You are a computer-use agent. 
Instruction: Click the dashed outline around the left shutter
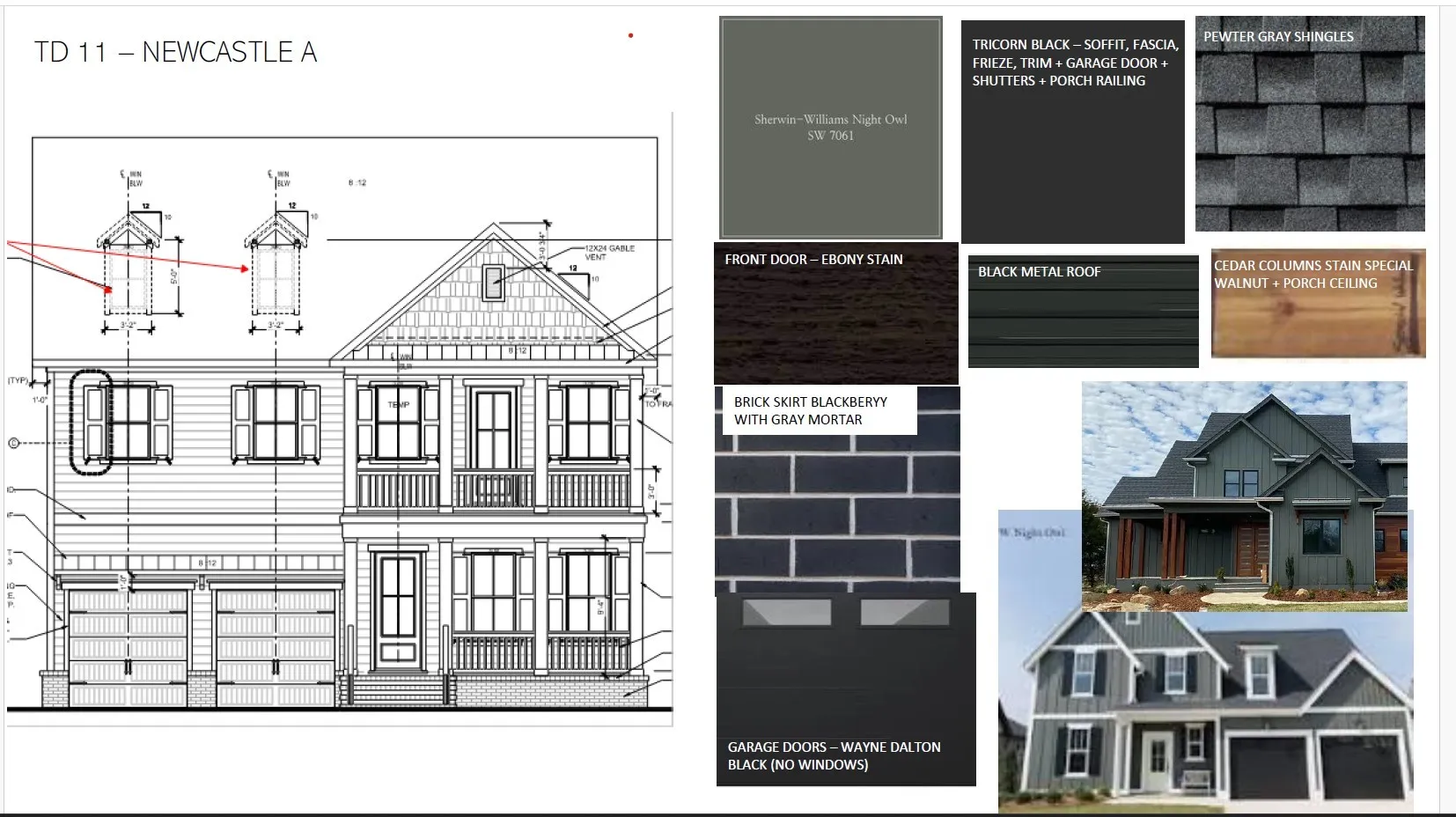click(x=91, y=423)
